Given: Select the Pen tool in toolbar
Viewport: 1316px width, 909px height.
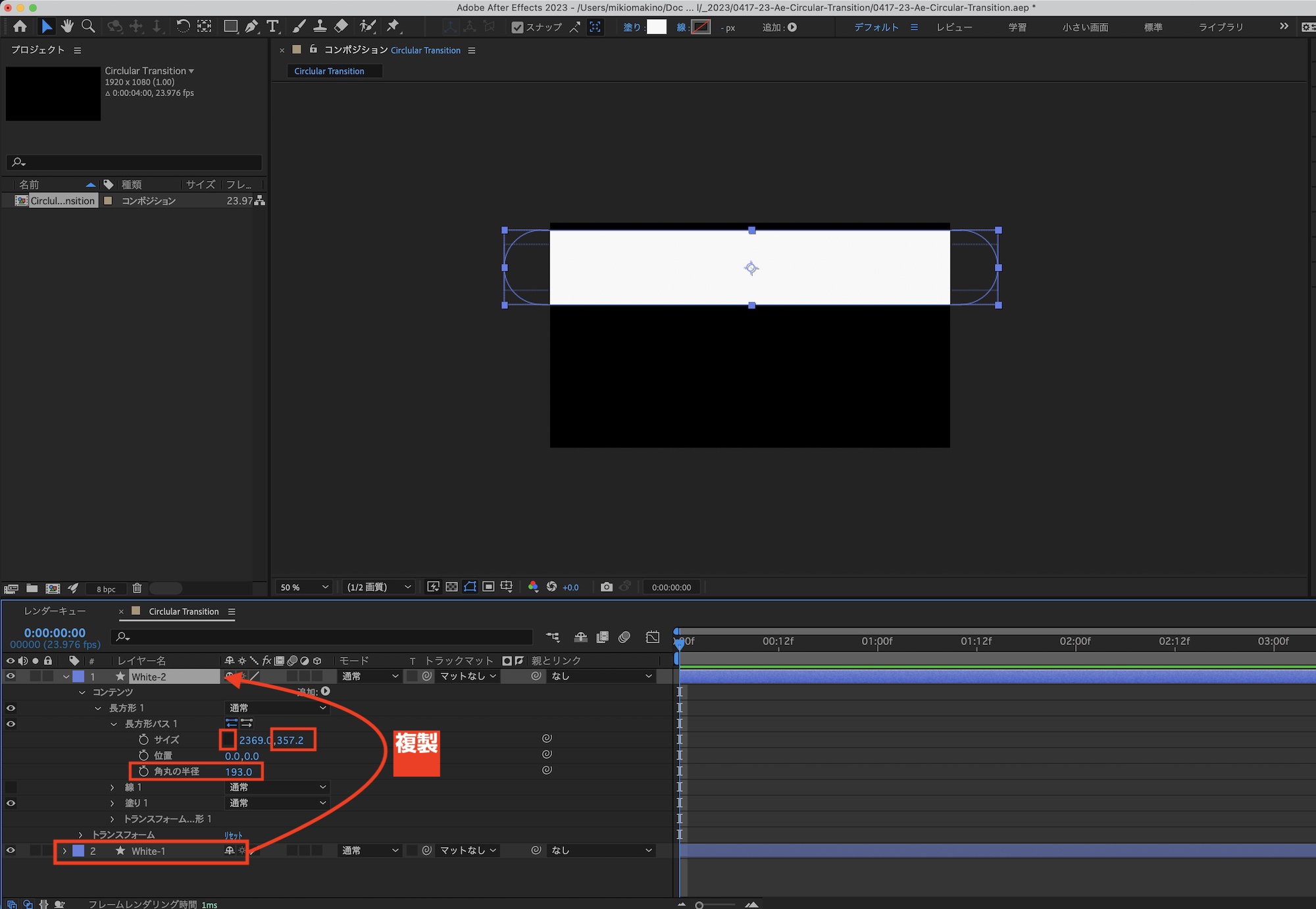Looking at the screenshot, I should [x=251, y=26].
